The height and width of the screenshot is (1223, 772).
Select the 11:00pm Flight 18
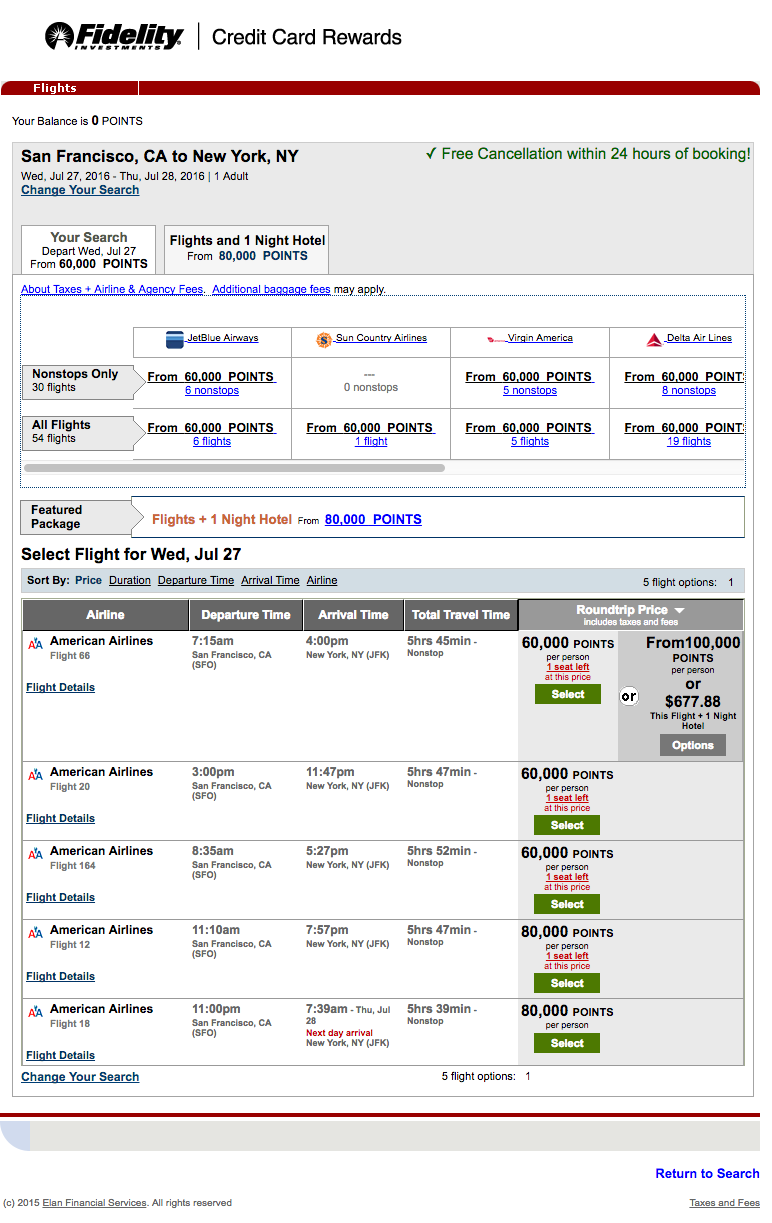(x=567, y=1043)
